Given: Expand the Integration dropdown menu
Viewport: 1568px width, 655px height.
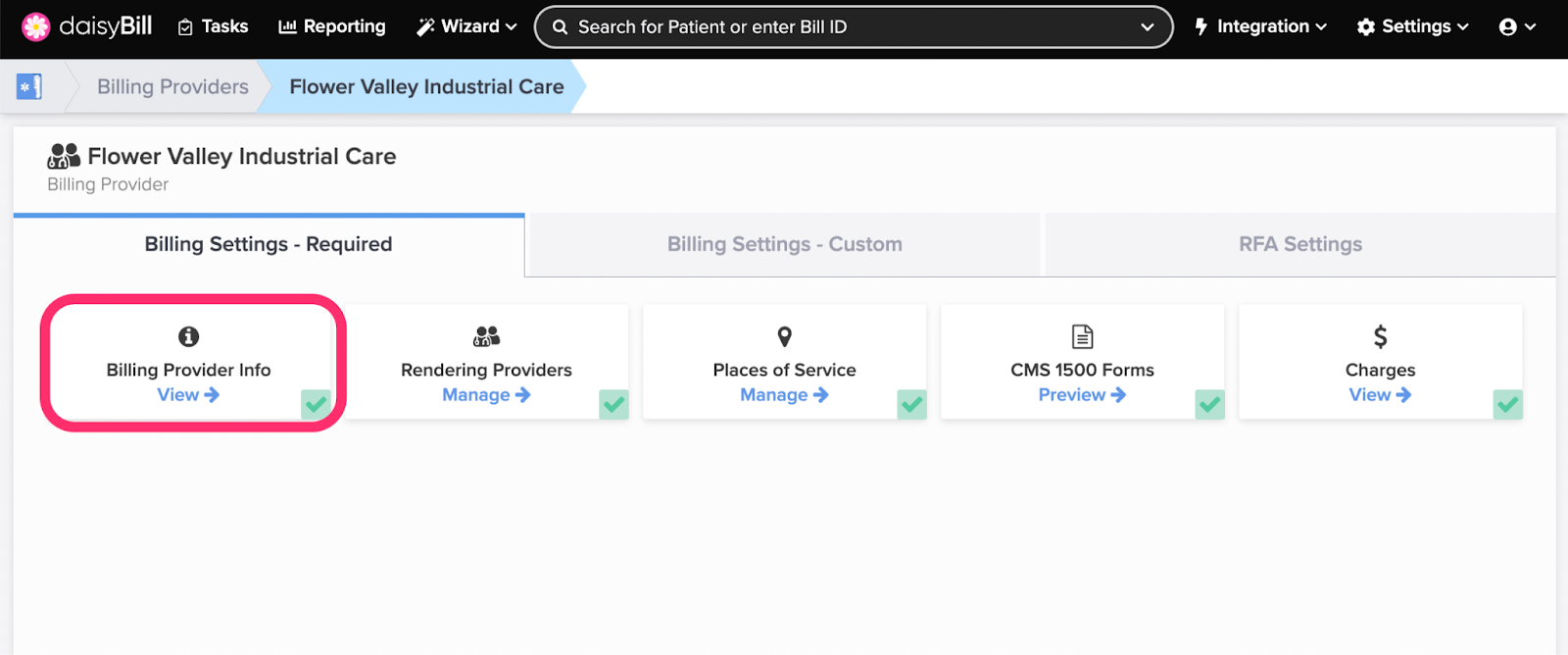Looking at the screenshot, I should [1260, 26].
